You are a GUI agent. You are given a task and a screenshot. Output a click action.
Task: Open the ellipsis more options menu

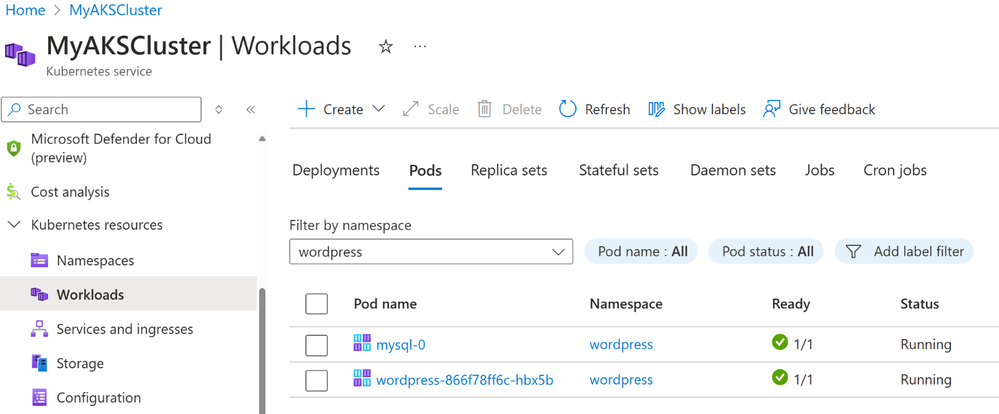point(419,46)
